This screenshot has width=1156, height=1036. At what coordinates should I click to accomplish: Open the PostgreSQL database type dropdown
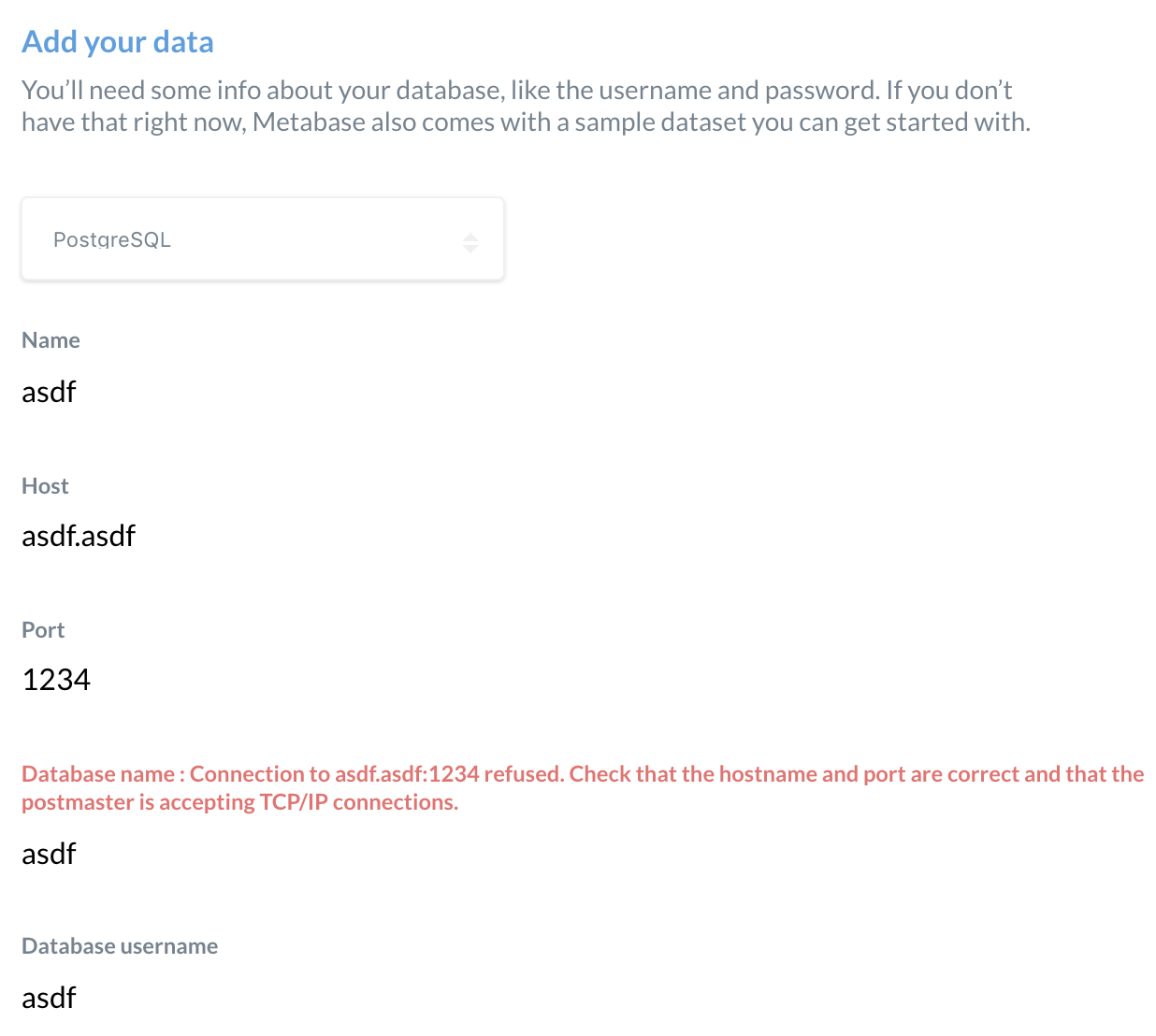[x=262, y=238]
